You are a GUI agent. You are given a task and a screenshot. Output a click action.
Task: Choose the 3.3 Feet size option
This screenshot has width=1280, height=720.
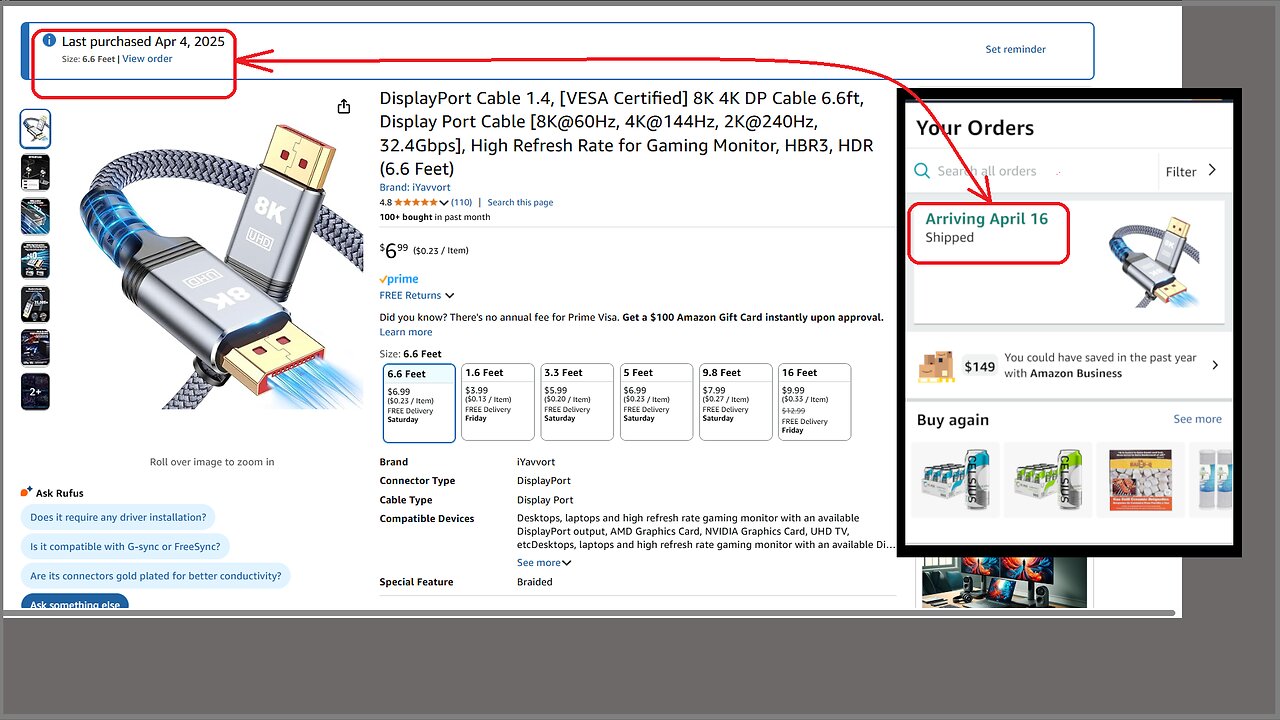pyautogui.click(x=577, y=402)
